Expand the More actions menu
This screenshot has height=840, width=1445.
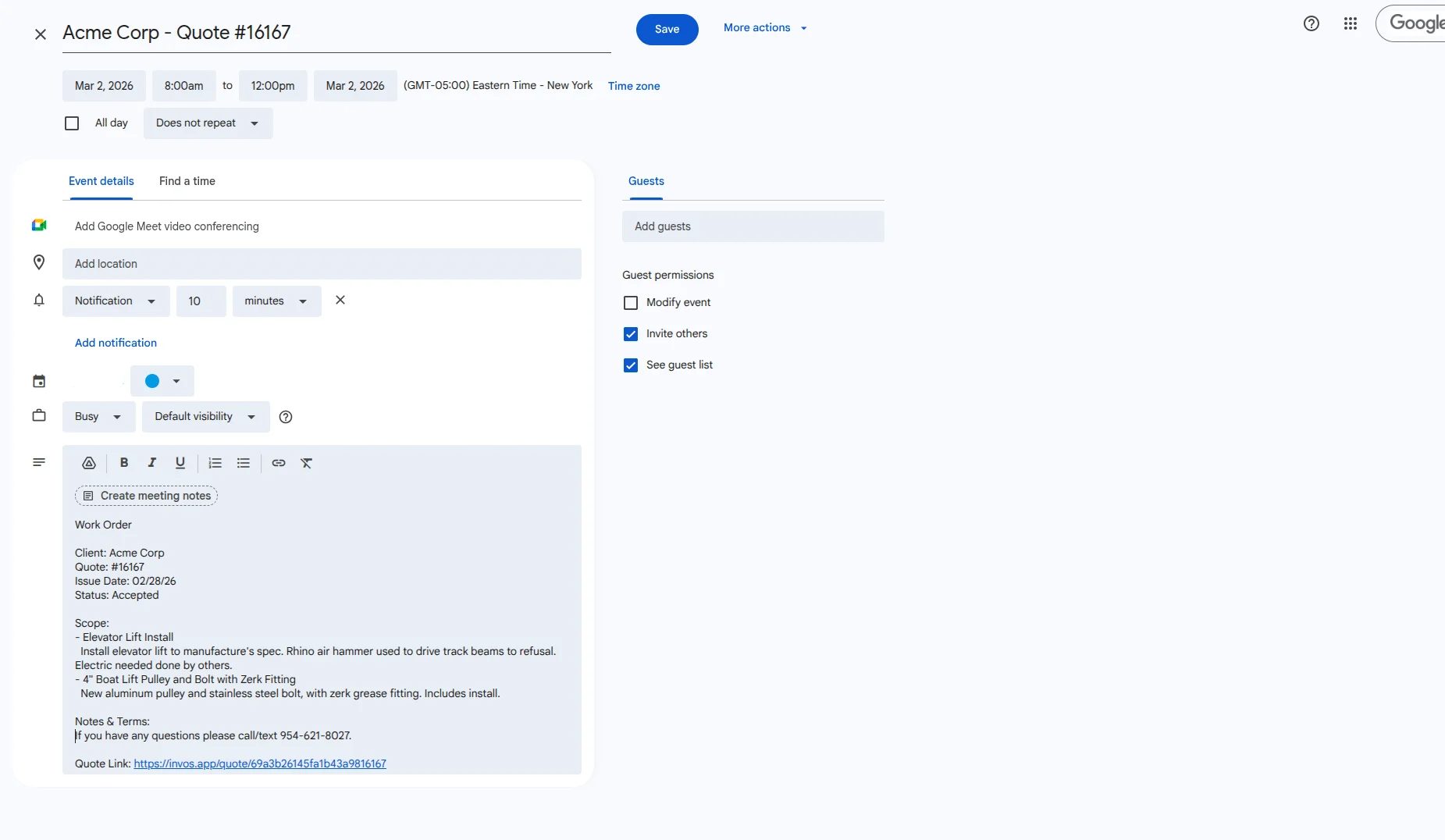(765, 27)
